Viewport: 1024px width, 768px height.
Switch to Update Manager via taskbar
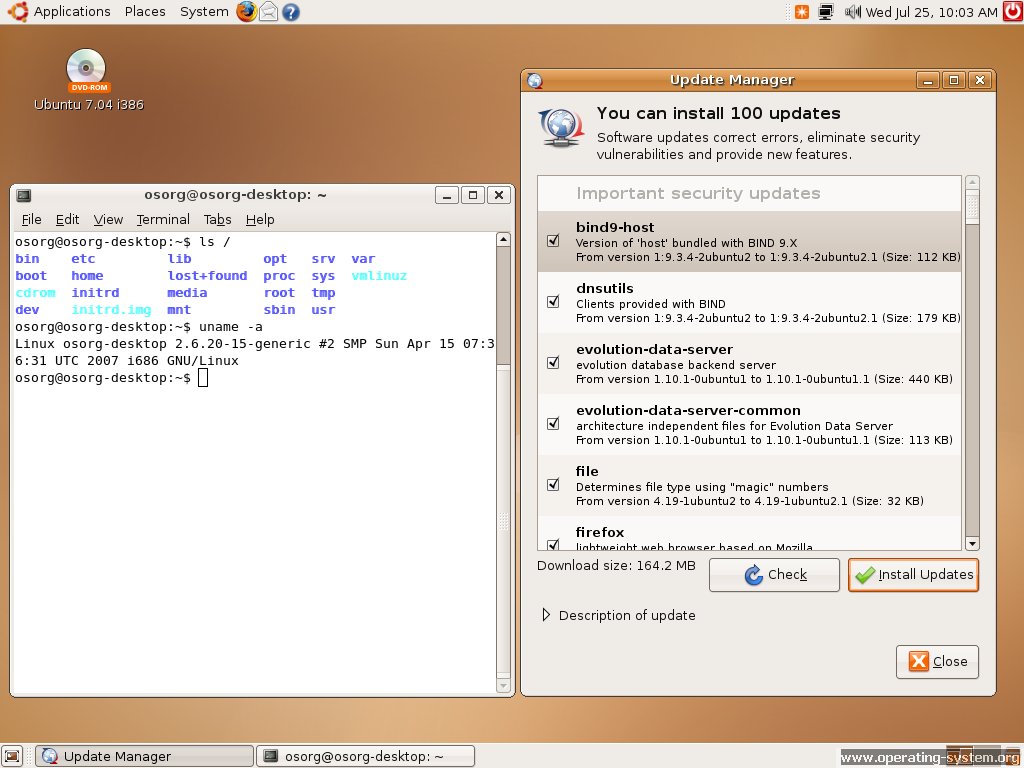pyautogui.click(x=144, y=756)
